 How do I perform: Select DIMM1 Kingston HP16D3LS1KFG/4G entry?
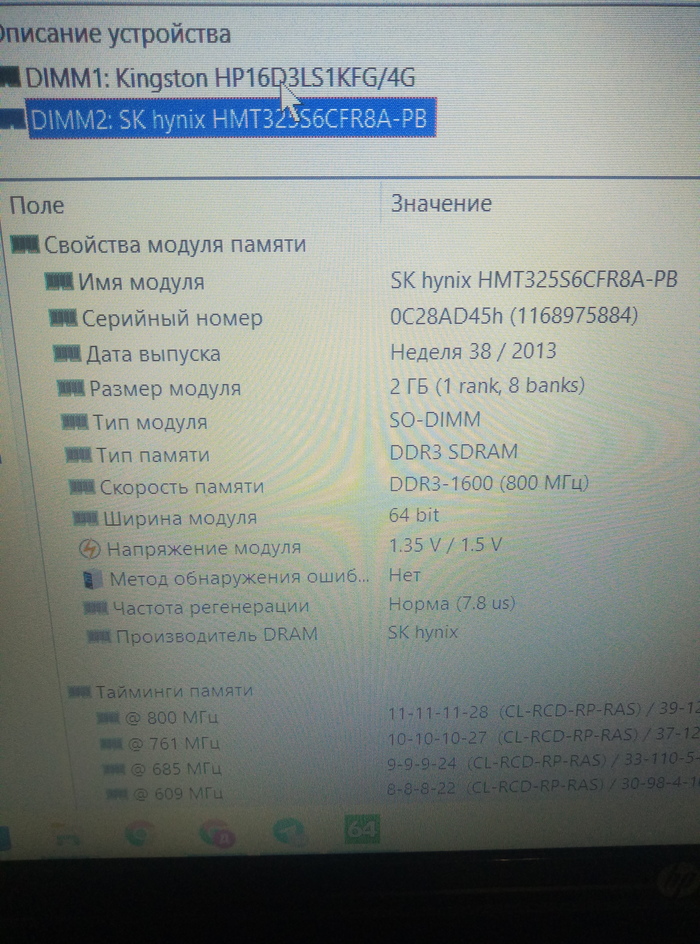click(x=220, y=78)
